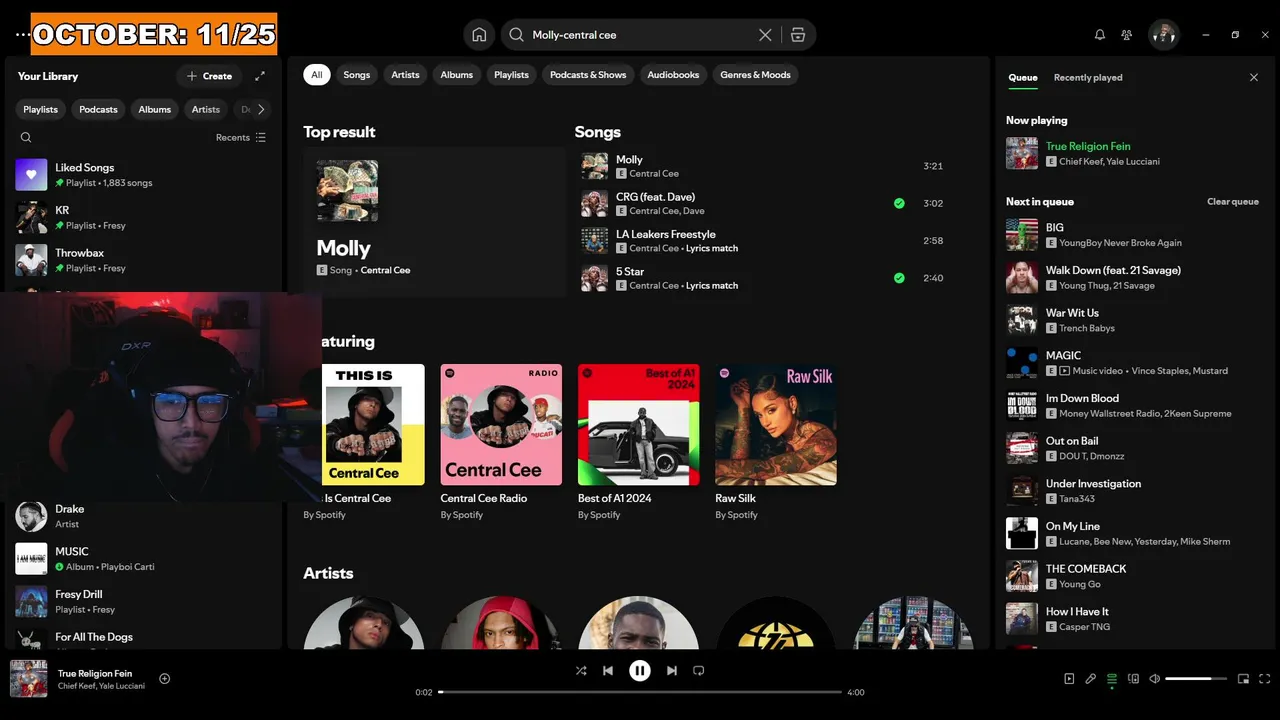Open the Fresy Drill playlist
1280x720 pixels.
143,602
